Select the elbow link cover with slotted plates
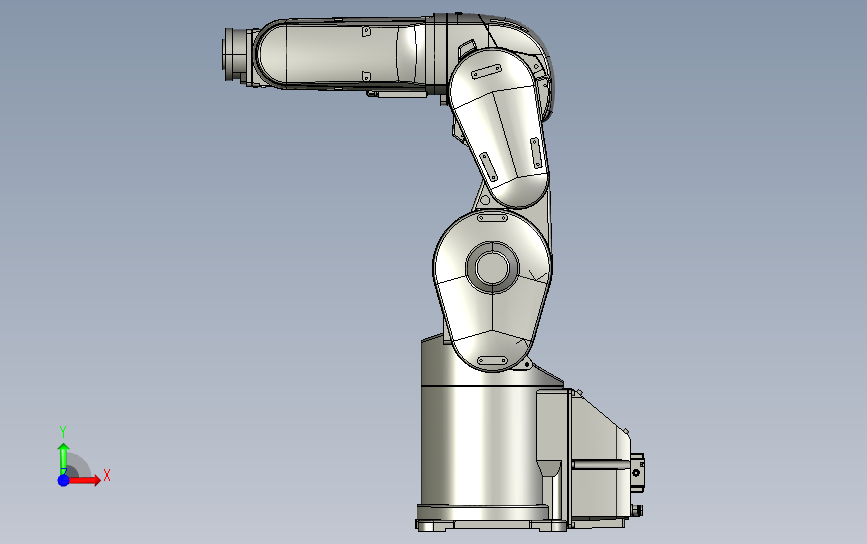The width and height of the screenshot is (867, 544). [499, 127]
